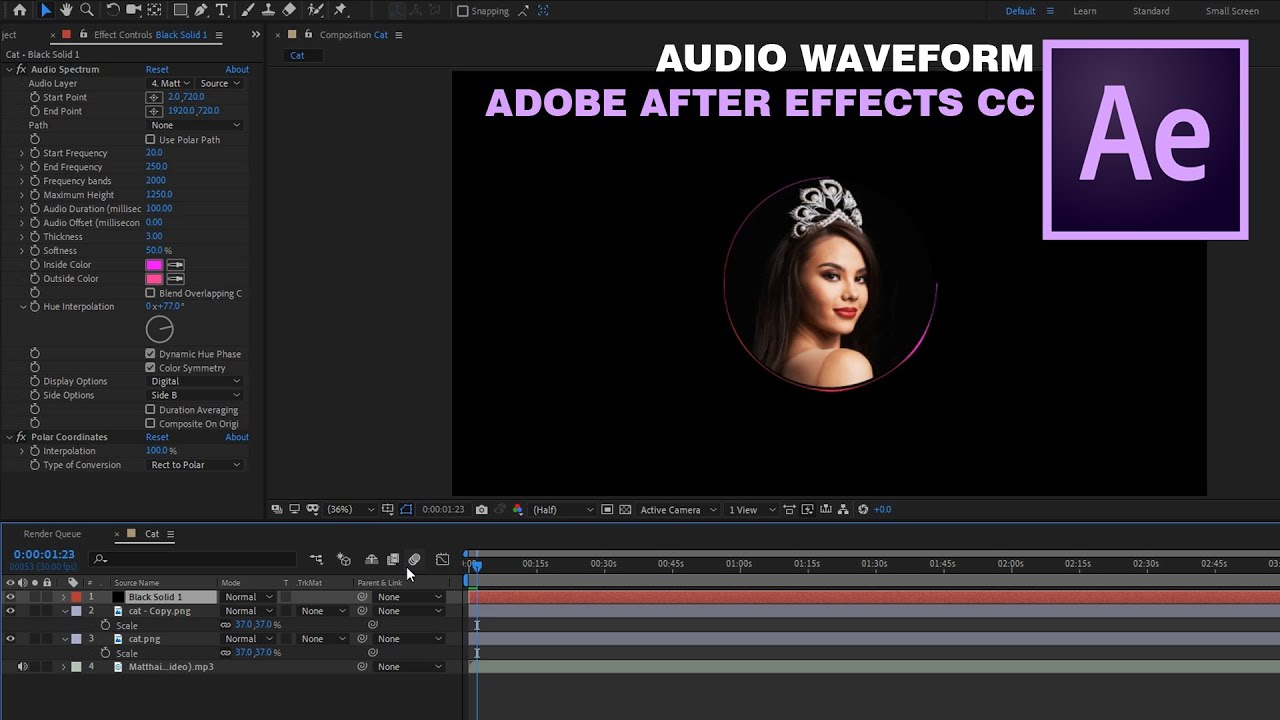Open the 'Active Camera' view dropdown
Viewport: 1280px width, 720px height.
(678, 509)
